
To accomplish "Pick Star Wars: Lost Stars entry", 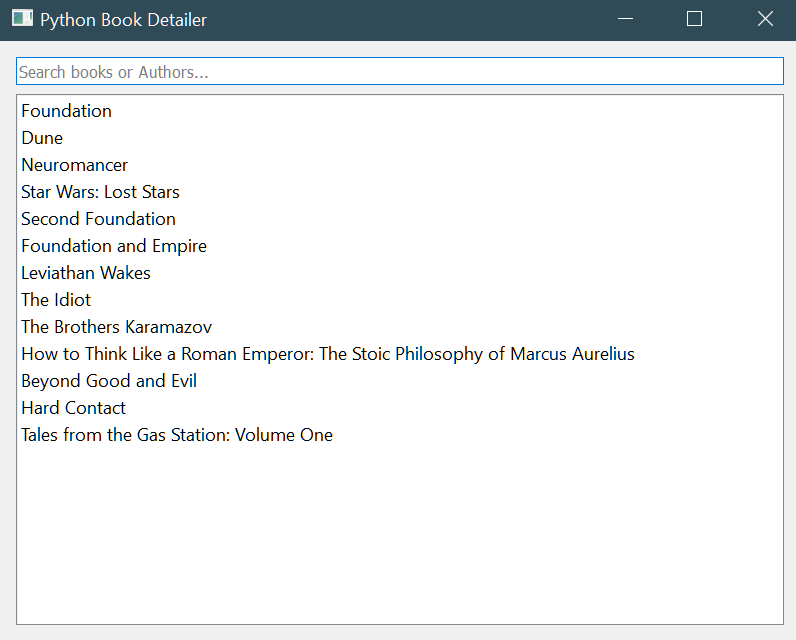I will (x=100, y=192).
